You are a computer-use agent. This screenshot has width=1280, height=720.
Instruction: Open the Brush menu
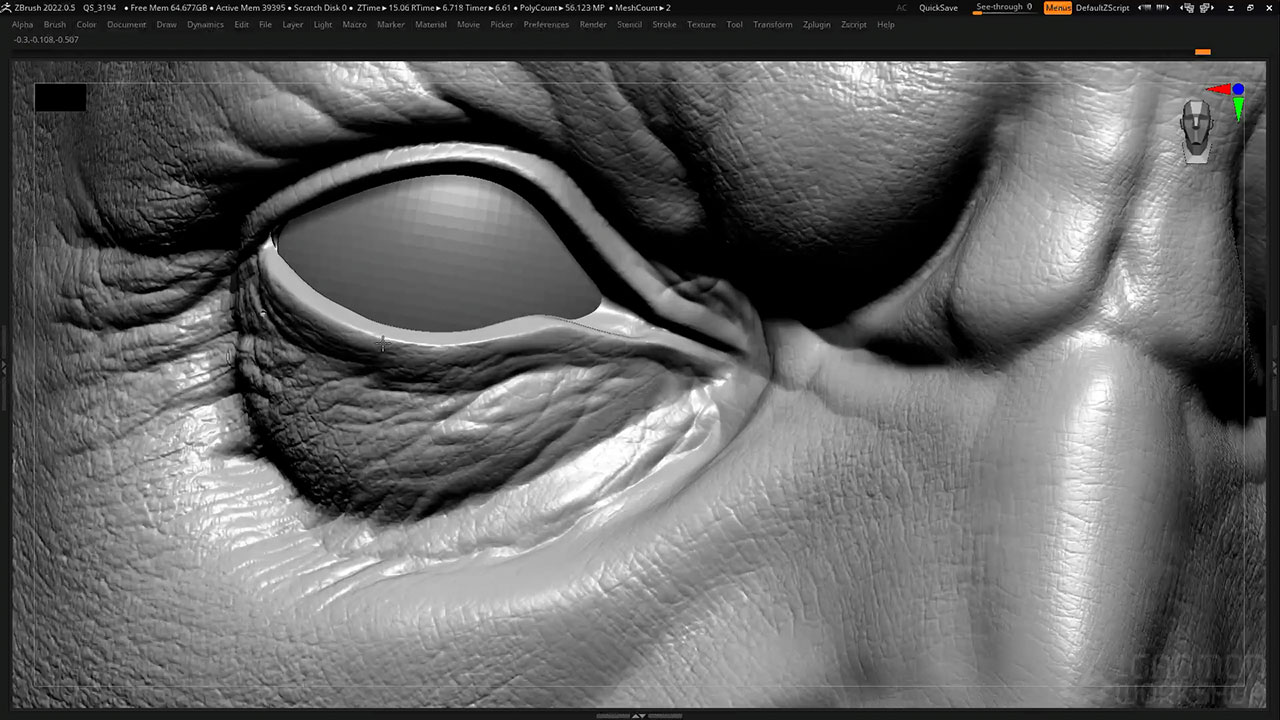pyautogui.click(x=55, y=24)
